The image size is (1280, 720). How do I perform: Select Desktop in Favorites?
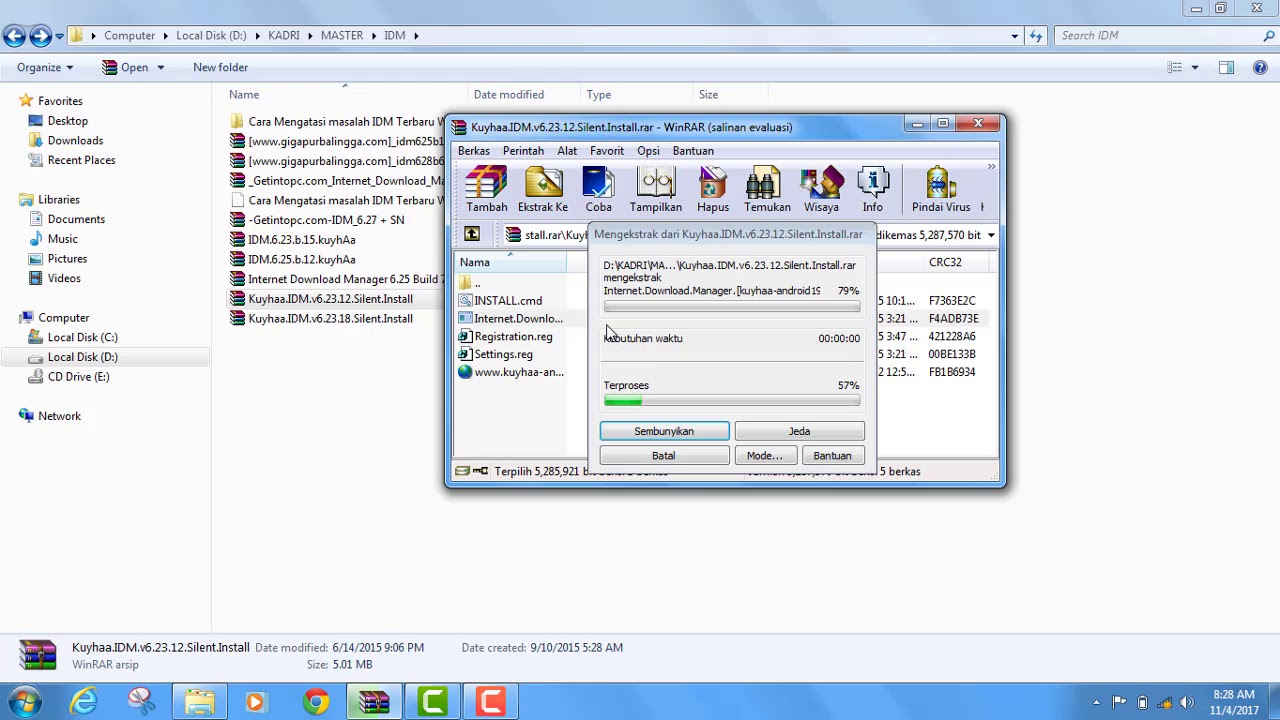[x=68, y=121]
